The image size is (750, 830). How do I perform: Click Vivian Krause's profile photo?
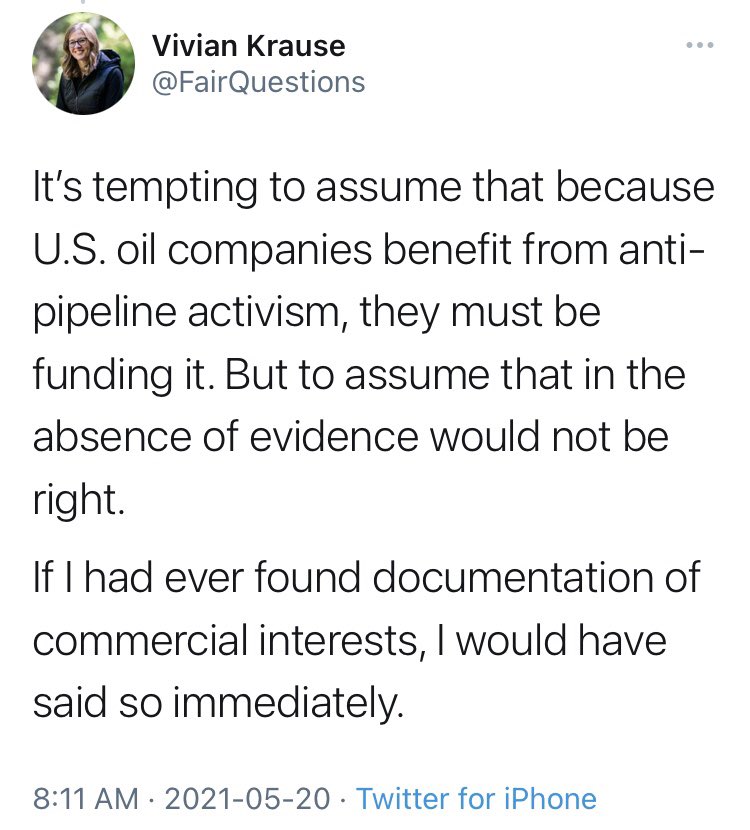(x=84, y=64)
